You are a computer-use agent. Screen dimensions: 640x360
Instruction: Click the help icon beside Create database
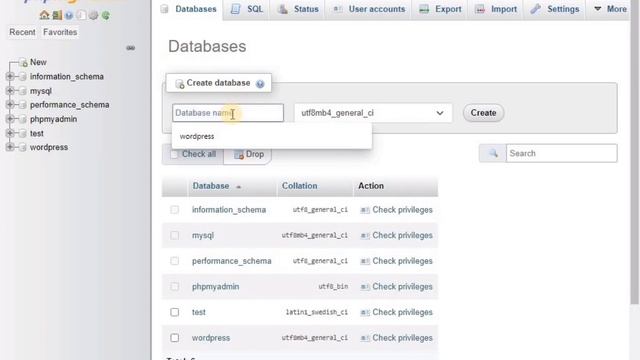260,84
